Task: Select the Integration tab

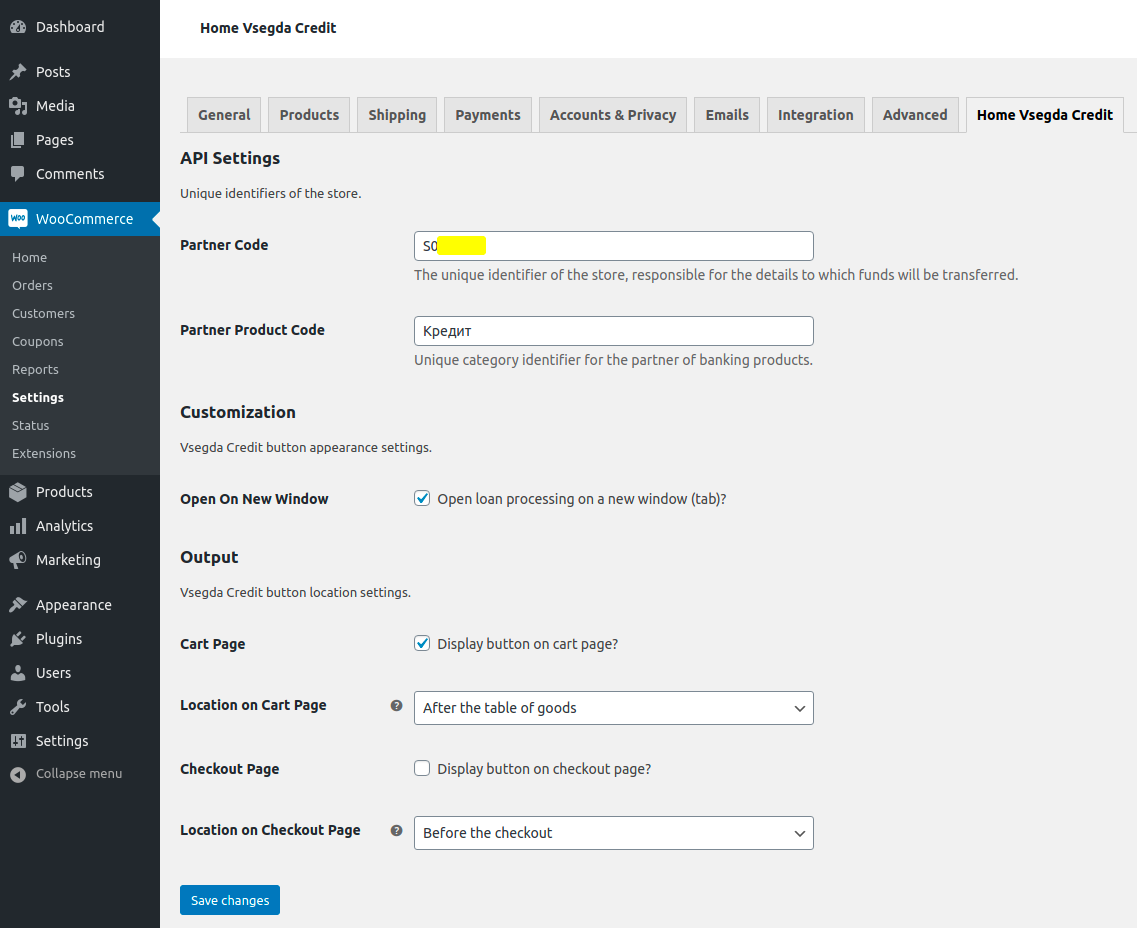Action: (x=816, y=115)
